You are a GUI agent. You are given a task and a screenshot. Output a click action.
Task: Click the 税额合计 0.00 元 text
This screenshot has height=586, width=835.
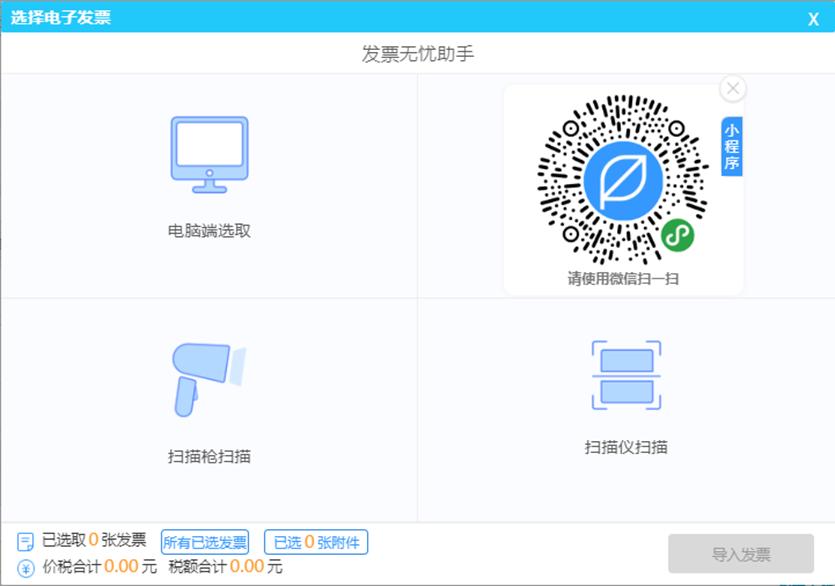pos(225,566)
